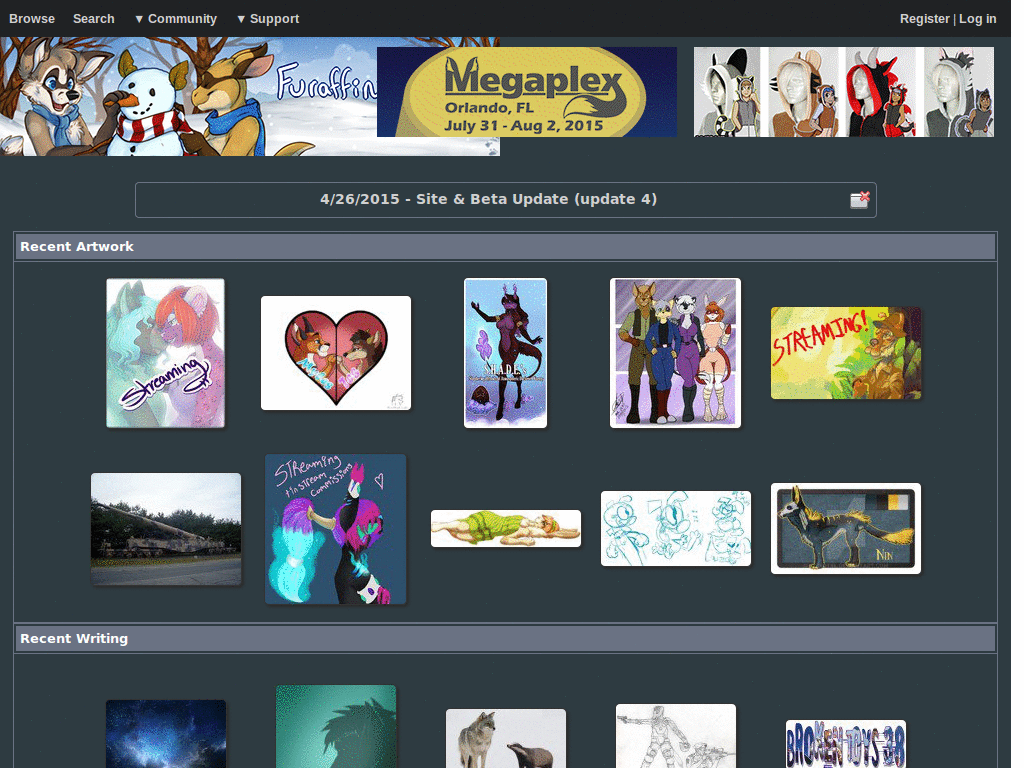Open the pink Streaming artwork thumbnail
The height and width of the screenshot is (768, 1024).
[165, 352]
